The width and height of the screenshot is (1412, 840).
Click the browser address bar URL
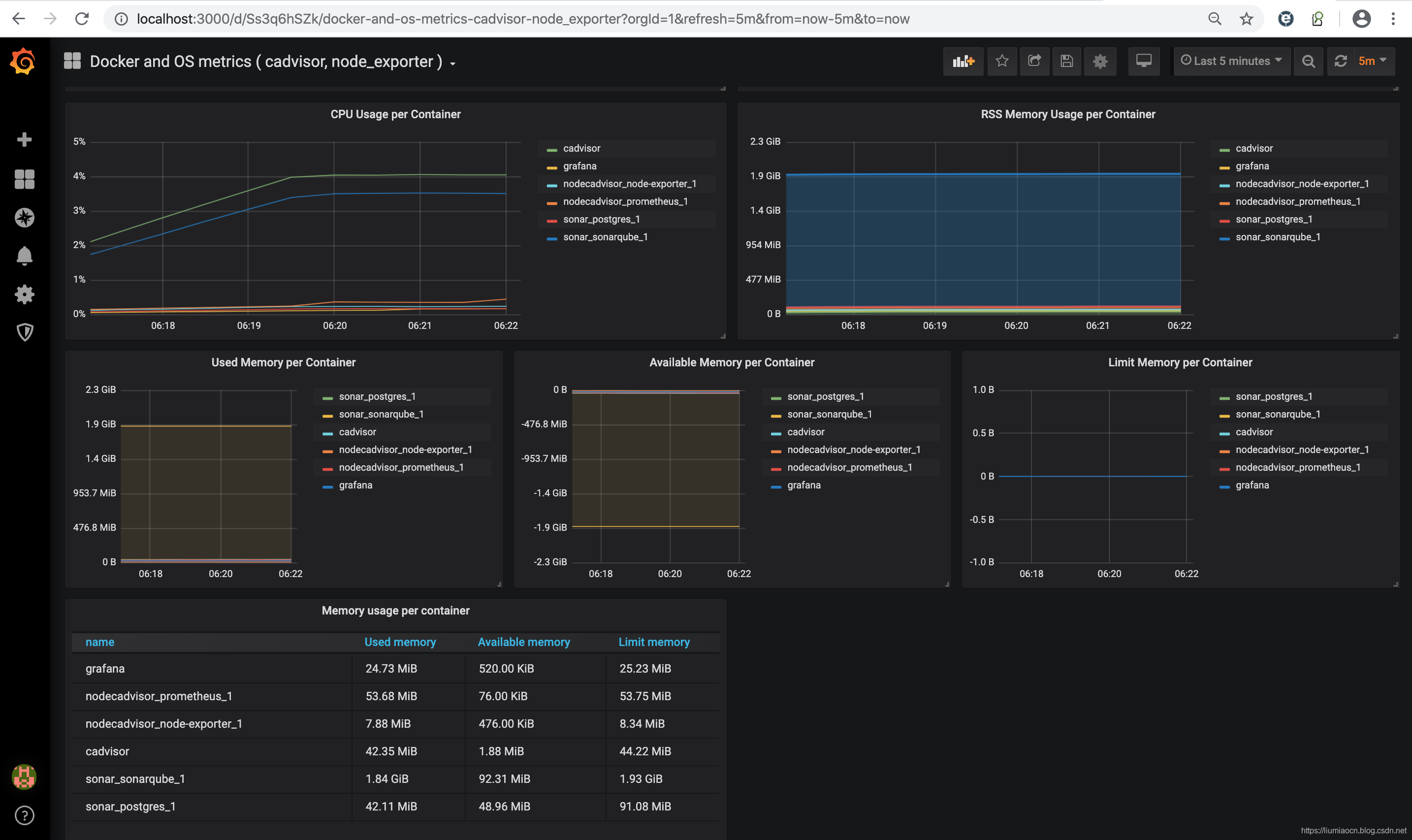point(523,19)
